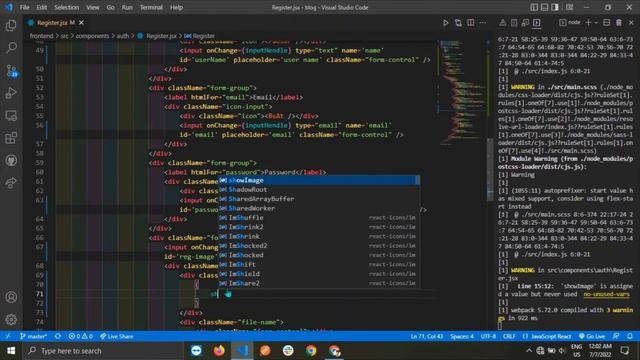The width and height of the screenshot is (640, 360).
Task: Start Live Share from status bar
Action: [x=117, y=336]
